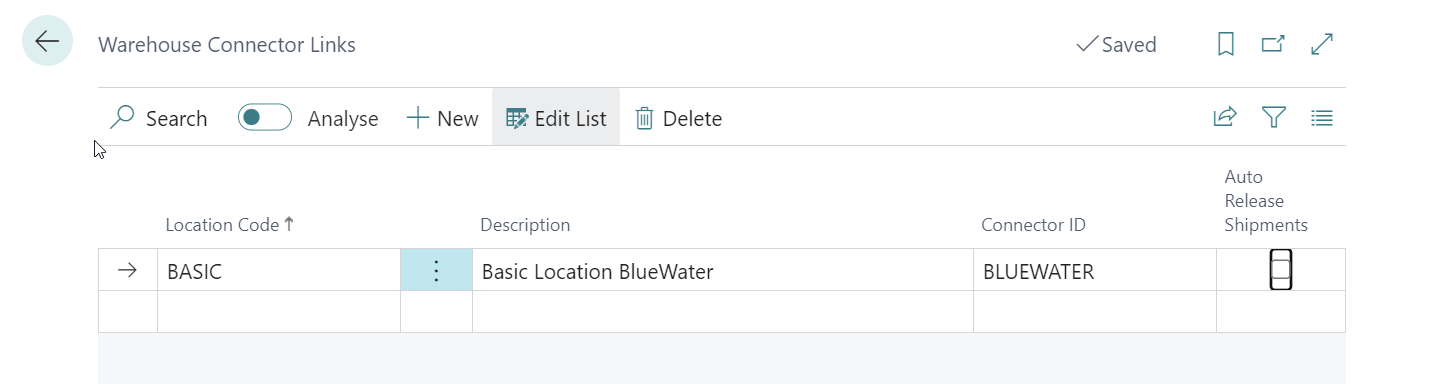Image resolution: width=1437 pixels, height=384 pixels.
Task: Open the filter pane icon
Action: tap(1273, 118)
